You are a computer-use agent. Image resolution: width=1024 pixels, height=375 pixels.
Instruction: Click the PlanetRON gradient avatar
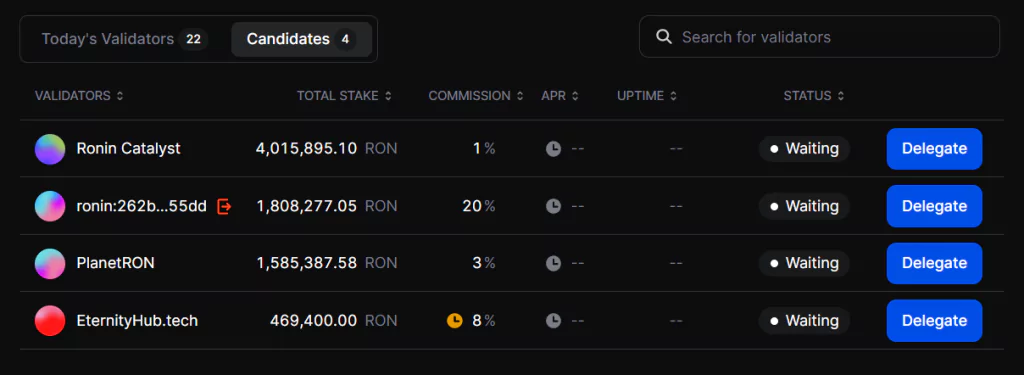tap(50, 263)
